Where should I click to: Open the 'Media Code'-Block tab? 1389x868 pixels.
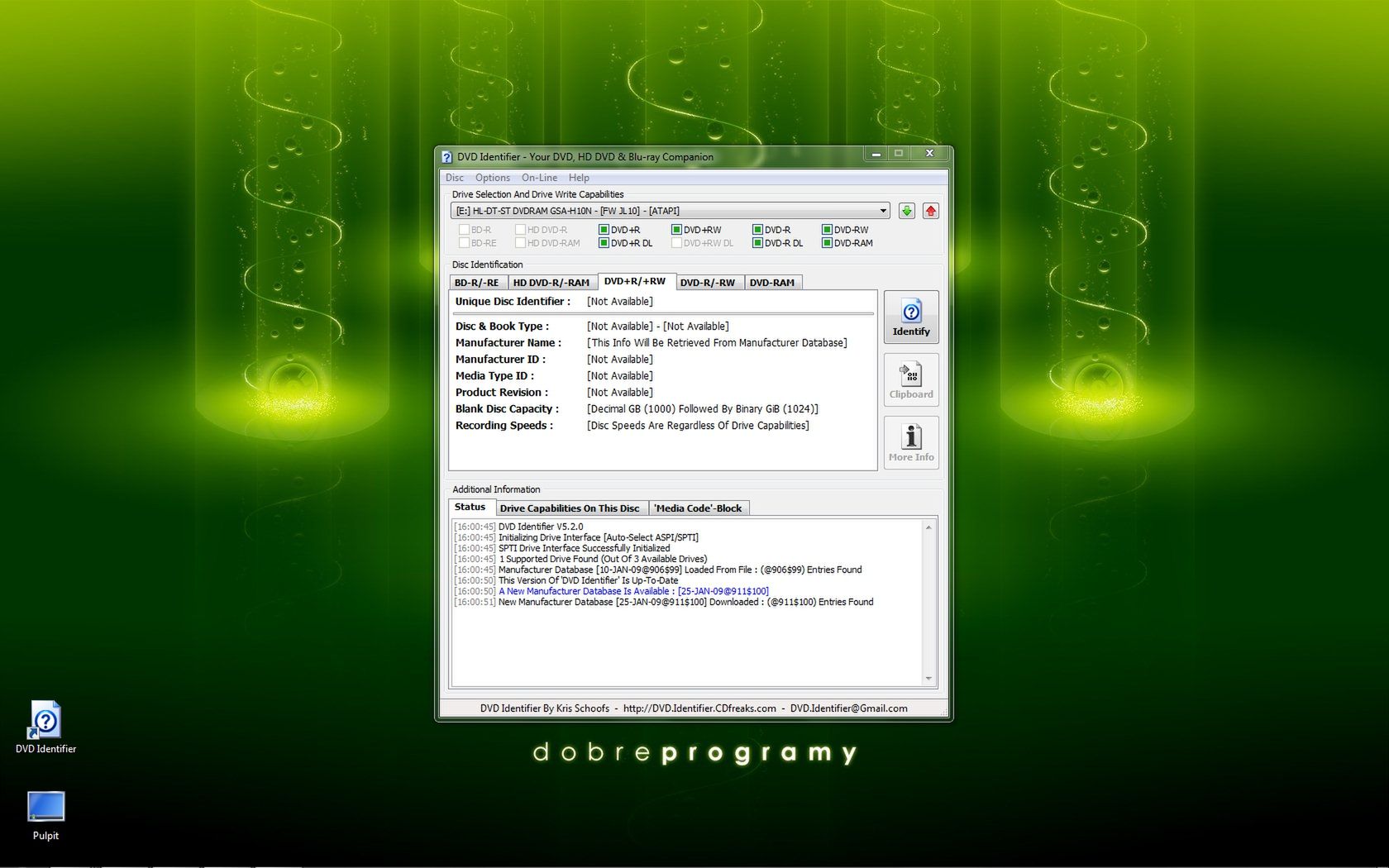(x=699, y=508)
